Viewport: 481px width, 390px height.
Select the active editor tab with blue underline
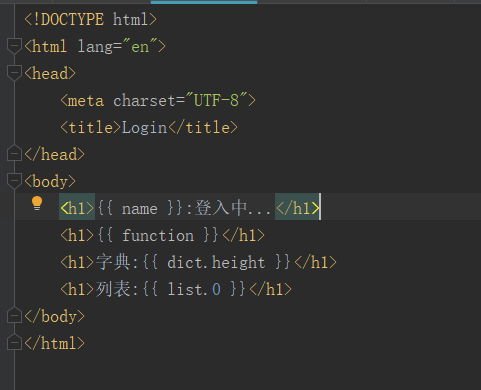[x=204, y=2]
